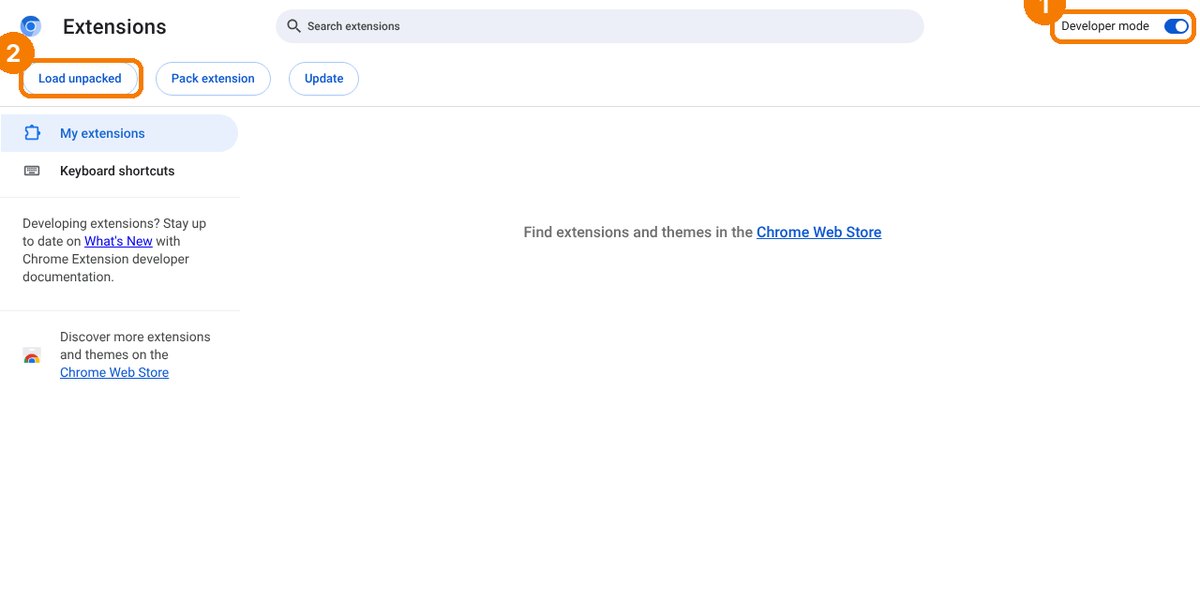The image size is (1200, 600).
Task: Click the My extensions puzzle icon
Action: point(32,133)
